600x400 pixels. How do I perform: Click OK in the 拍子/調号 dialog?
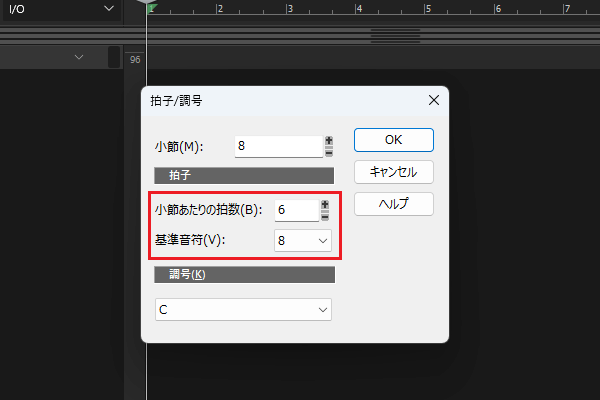point(393,139)
